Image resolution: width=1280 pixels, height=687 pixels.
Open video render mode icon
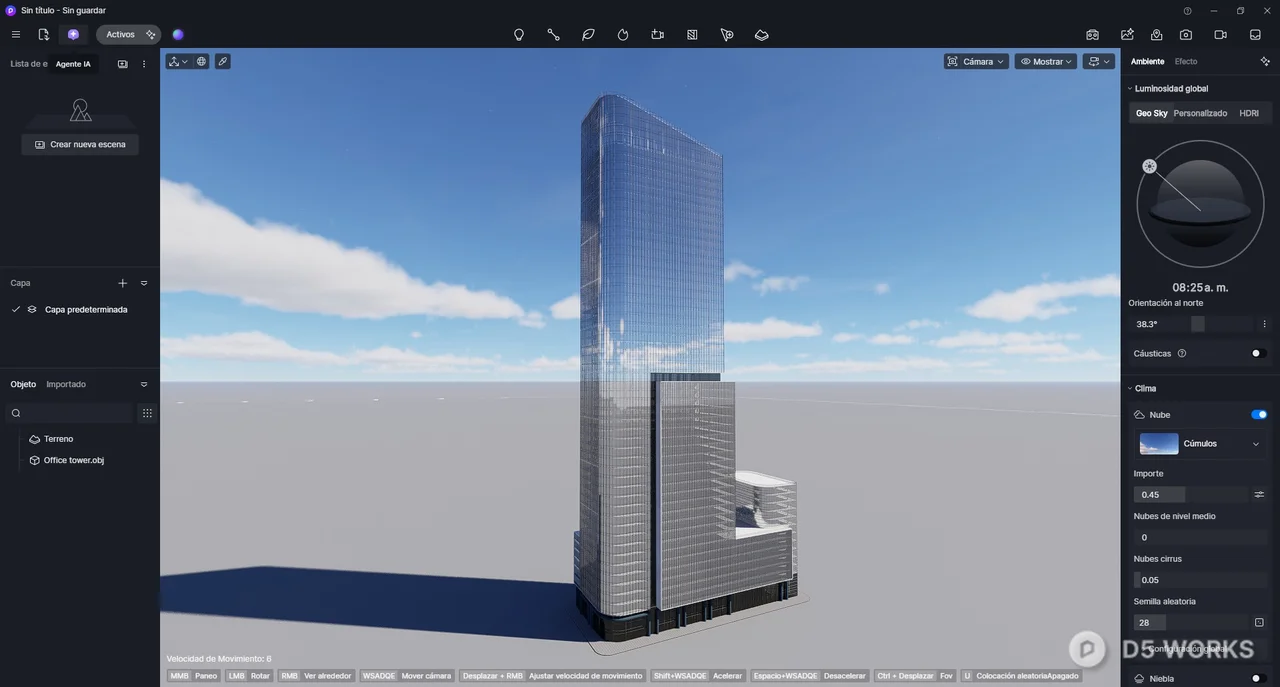pyautogui.click(x=1220, y=34)
